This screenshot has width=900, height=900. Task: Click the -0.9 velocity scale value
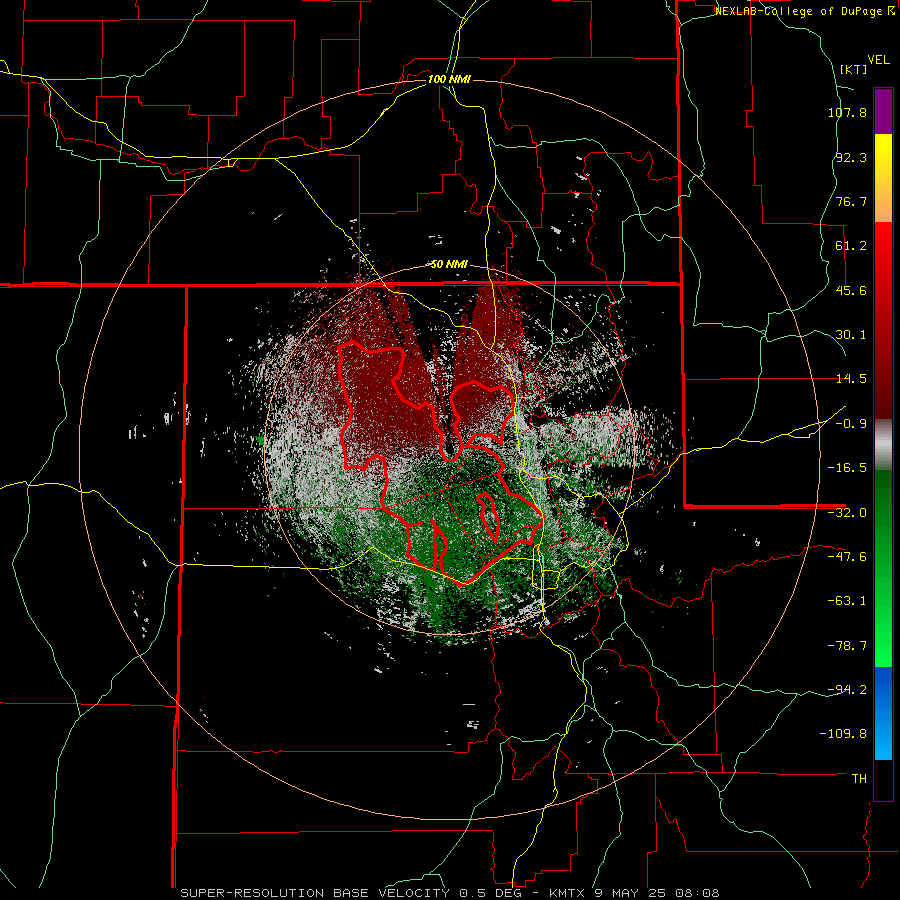851,424
